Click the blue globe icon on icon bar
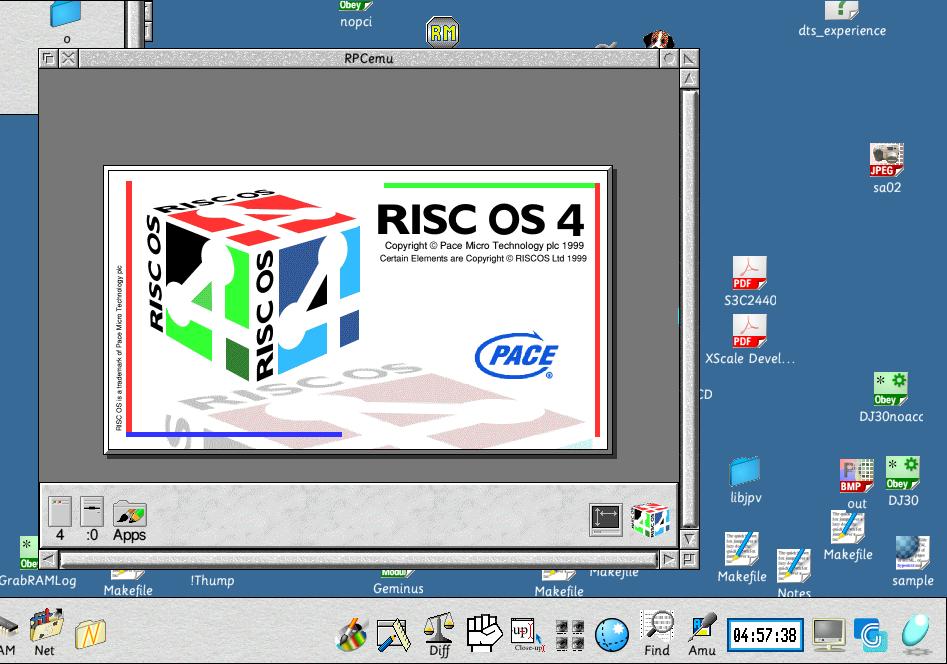This screenshot has height=664, width=947. (612, 635)
